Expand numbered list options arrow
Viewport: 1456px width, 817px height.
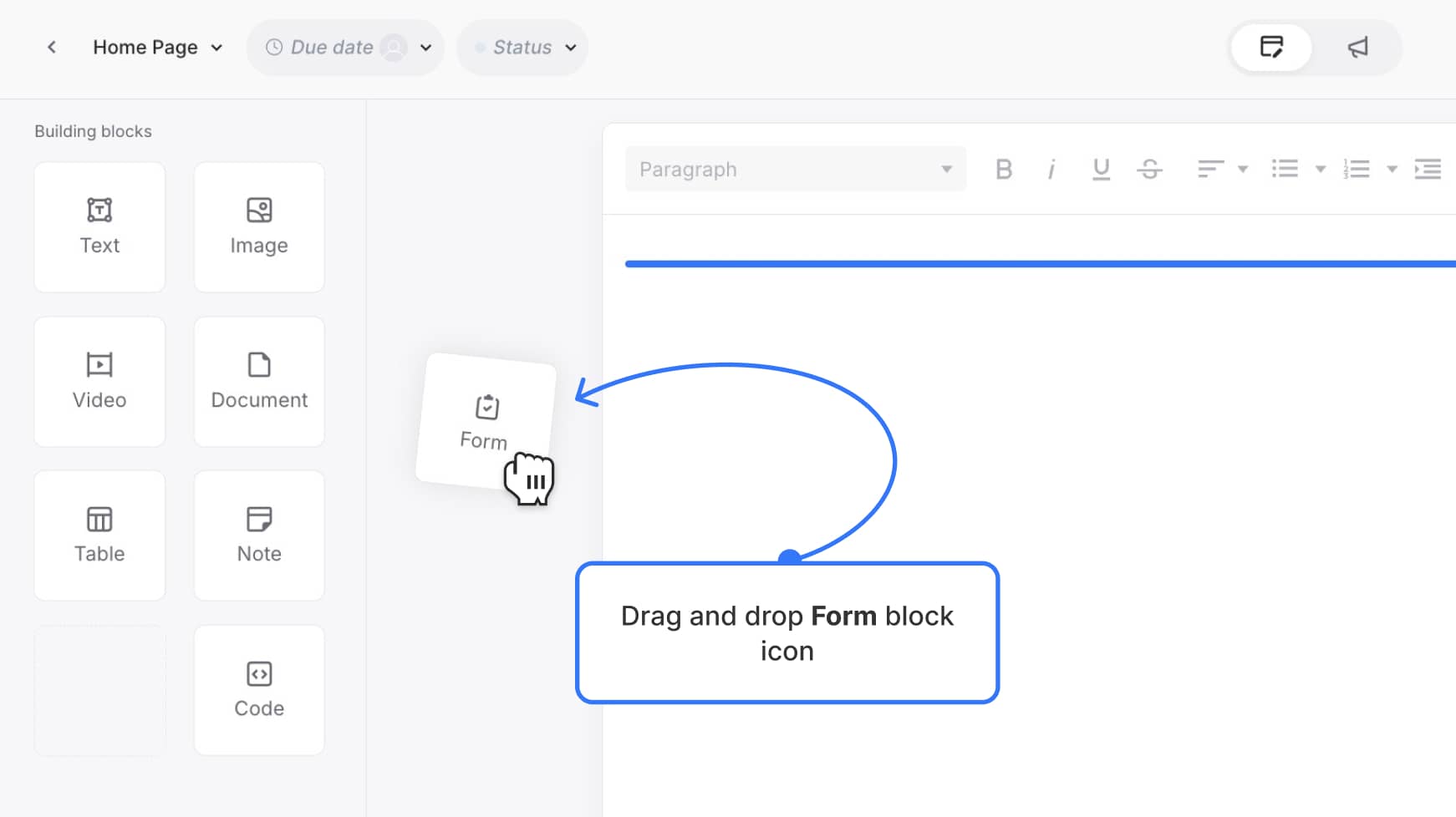pyautogui.click(x=1392, y=170)
